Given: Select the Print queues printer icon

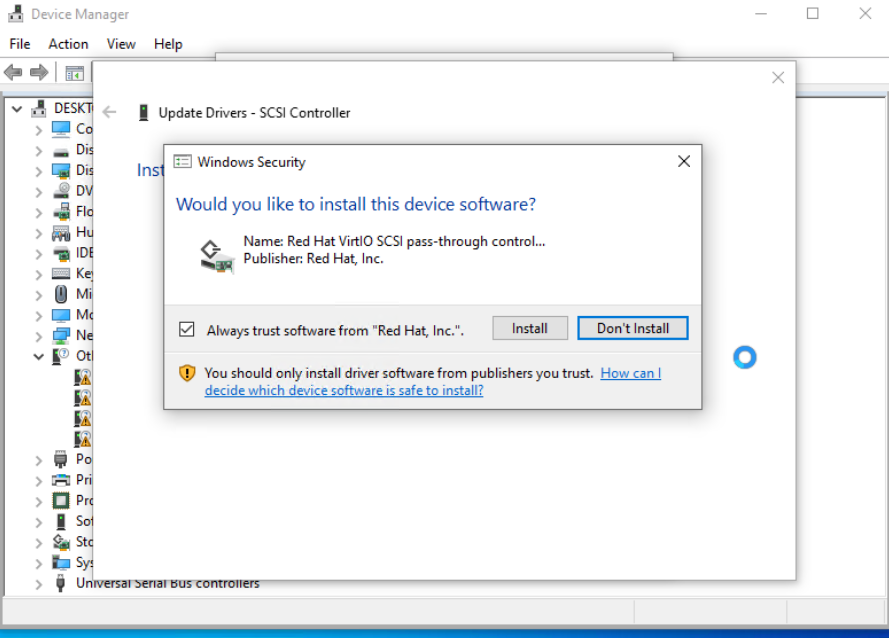Looking at the screenshot, I should point(61,480).
